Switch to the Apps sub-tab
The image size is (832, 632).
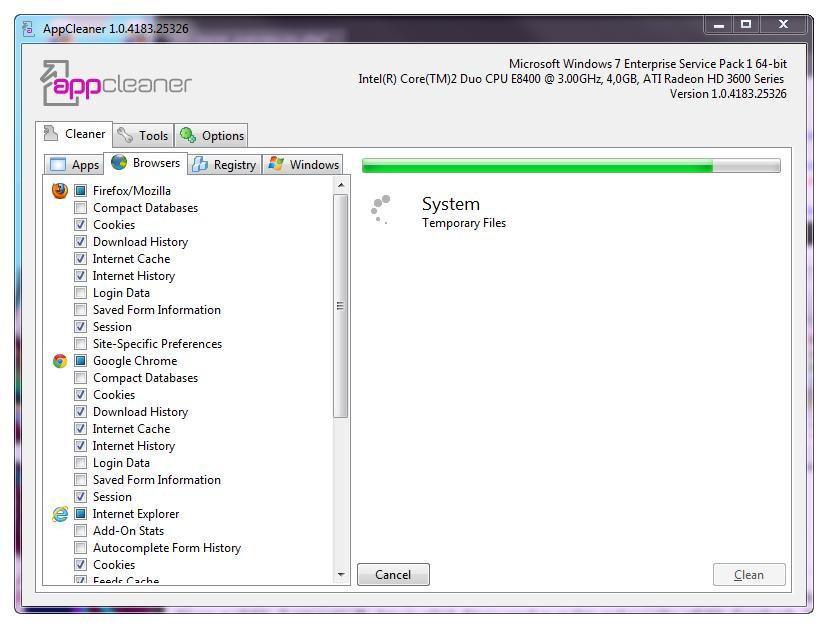pos(74,165)
